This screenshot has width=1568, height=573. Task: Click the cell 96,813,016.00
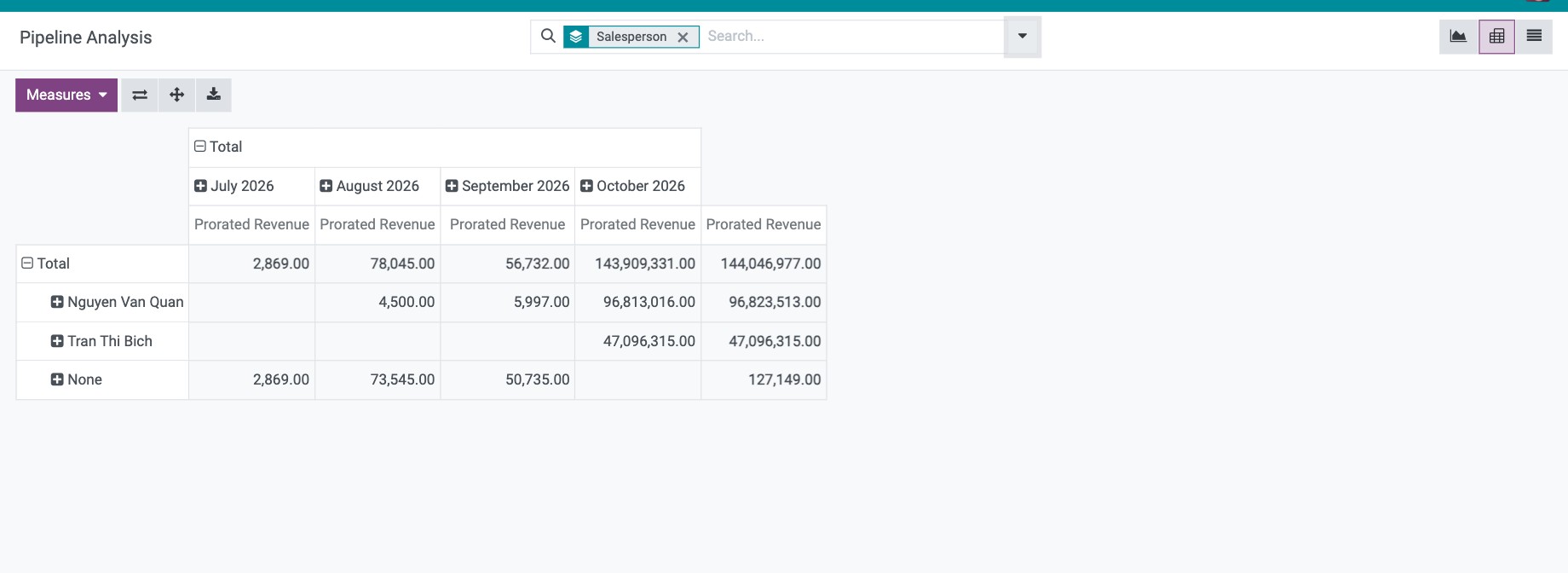tap(637, 302)
